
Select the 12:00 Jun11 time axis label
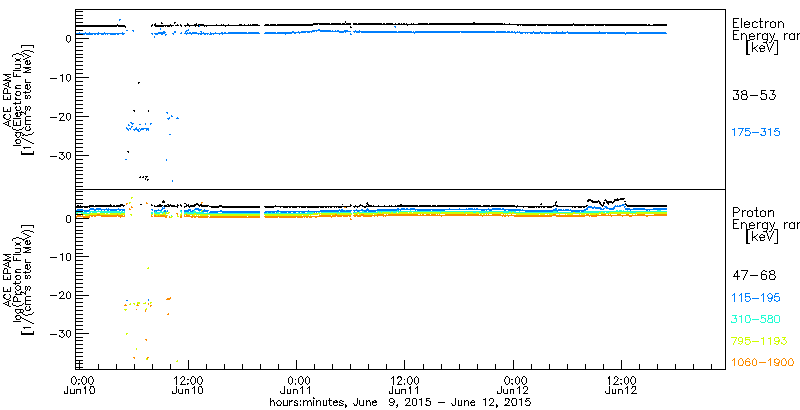point(405,384)
